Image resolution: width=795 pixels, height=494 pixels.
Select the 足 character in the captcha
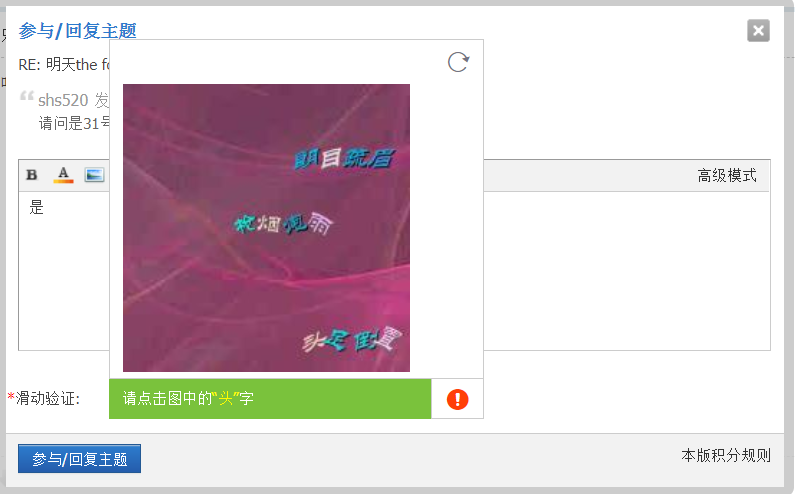(337, 340)
